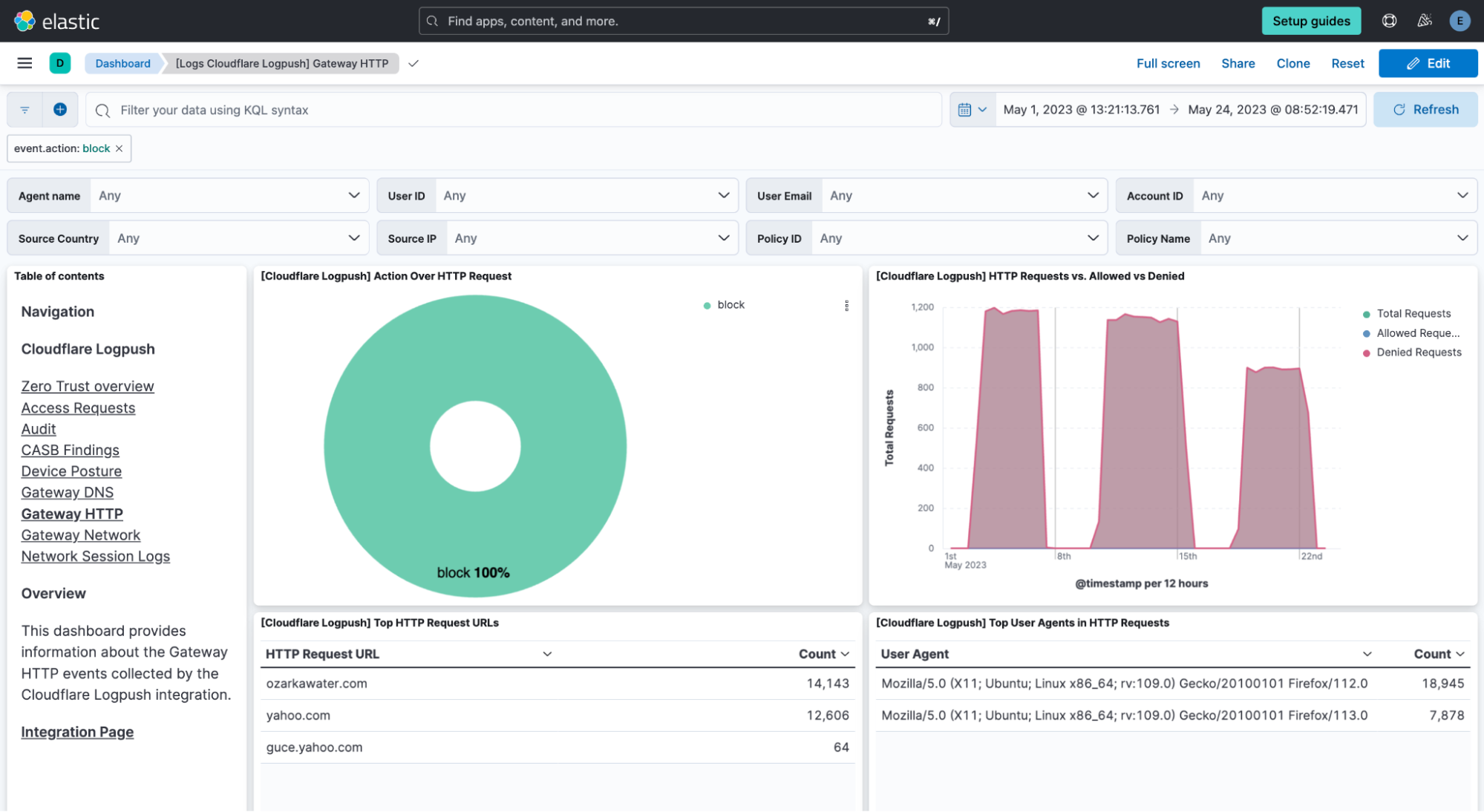Click the Refresh button

pos(1425,109)
